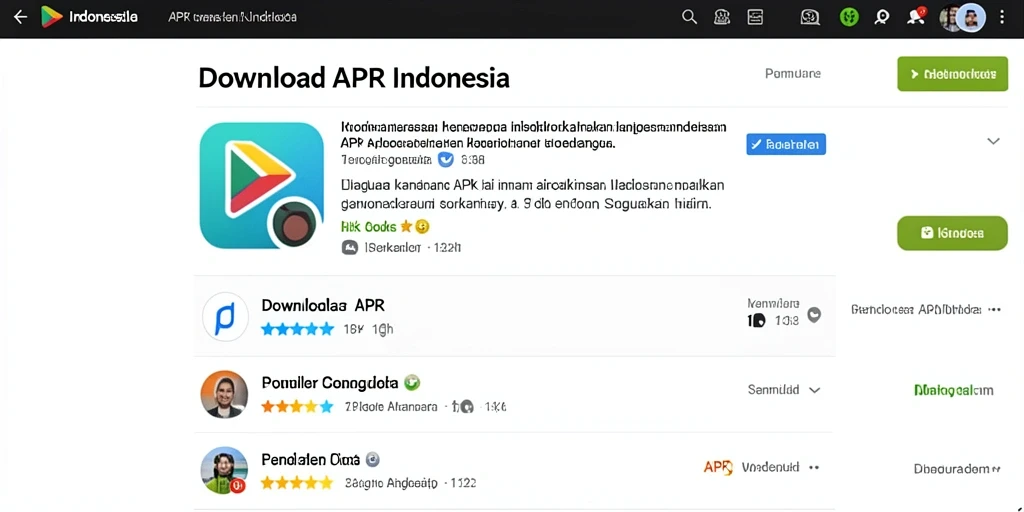Open the Pendaten Oima title
This screenshot has width=1024, height=512.
click(311, 459)
